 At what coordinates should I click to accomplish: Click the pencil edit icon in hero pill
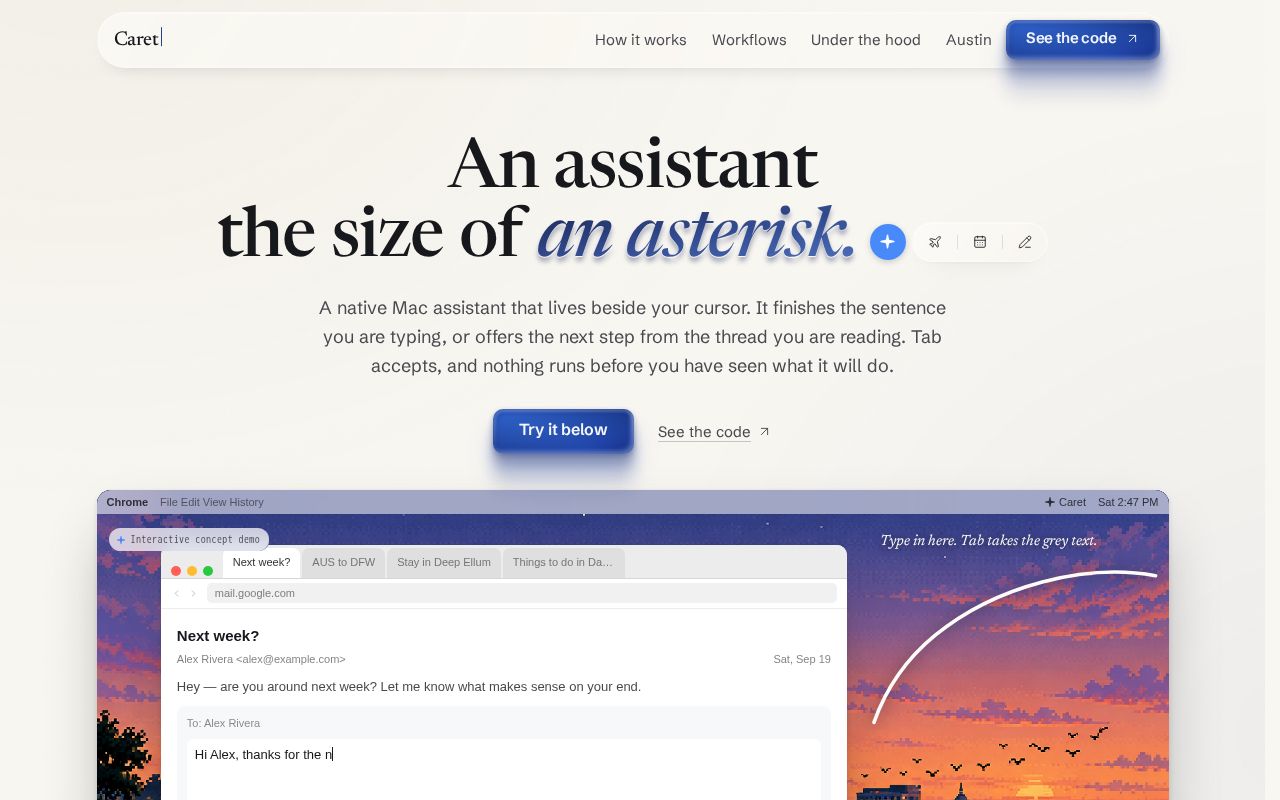point(1025,242)
